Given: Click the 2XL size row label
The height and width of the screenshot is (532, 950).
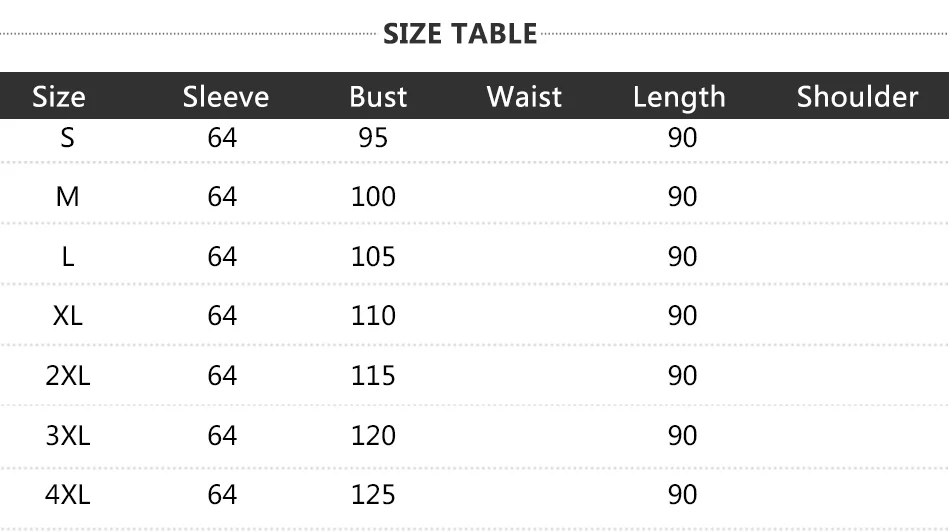Looking at the screenshot, I should pos(67,376).
